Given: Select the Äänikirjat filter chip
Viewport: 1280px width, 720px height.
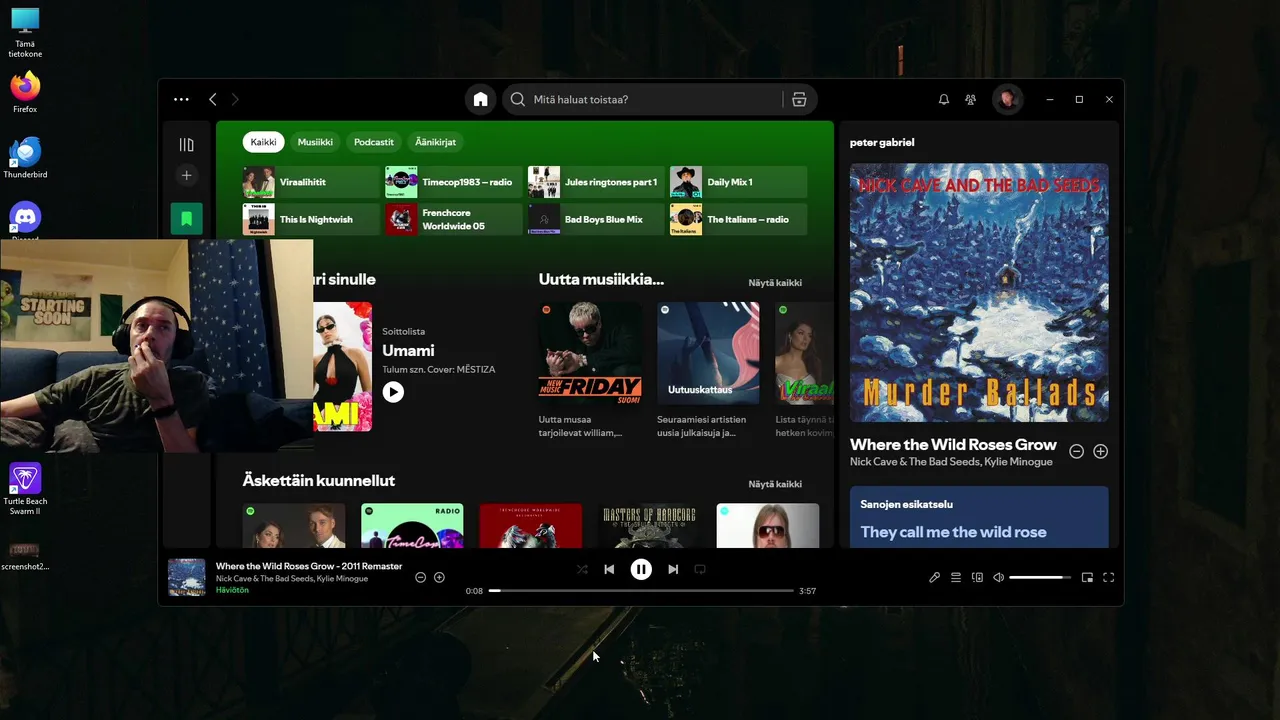Looking at the screenshot, I should click(x=435, y=142).
